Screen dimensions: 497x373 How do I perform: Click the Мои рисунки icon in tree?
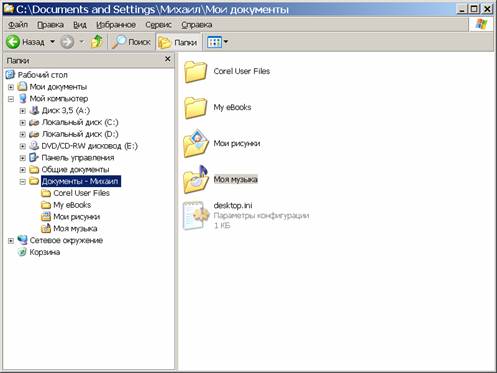tap(46, 217)
